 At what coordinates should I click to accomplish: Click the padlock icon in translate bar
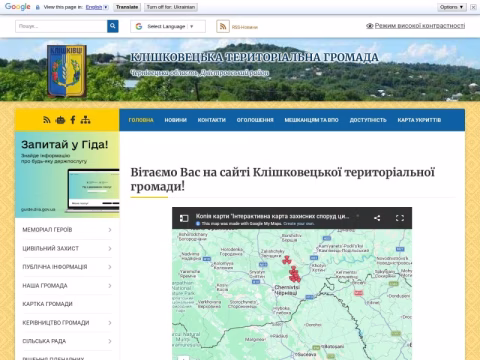pyautogui.click(x=38, y=7)
